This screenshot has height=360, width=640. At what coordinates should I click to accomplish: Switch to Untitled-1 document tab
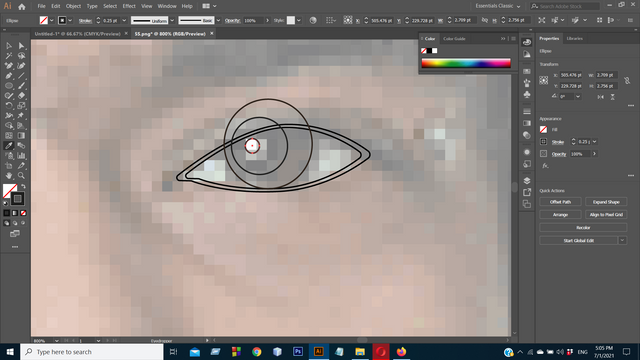pyautogui.click(x=78, y=34)
